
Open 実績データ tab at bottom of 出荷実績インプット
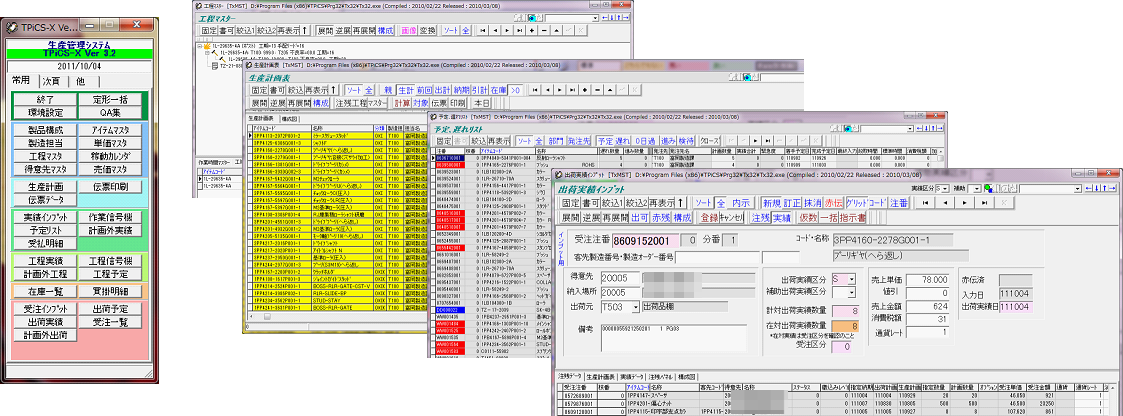pos(633,377)
